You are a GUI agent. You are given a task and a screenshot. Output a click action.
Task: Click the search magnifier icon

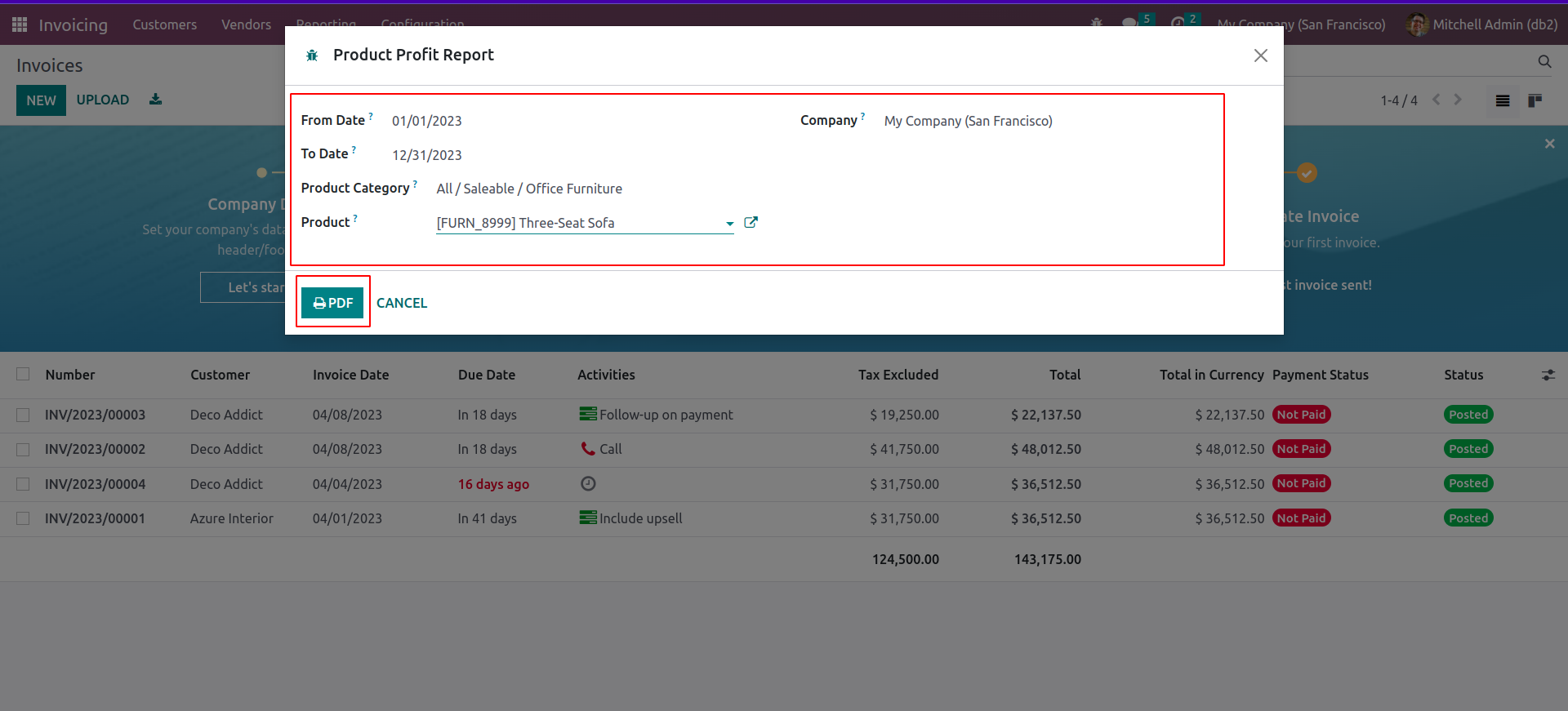pos(1544,61)
